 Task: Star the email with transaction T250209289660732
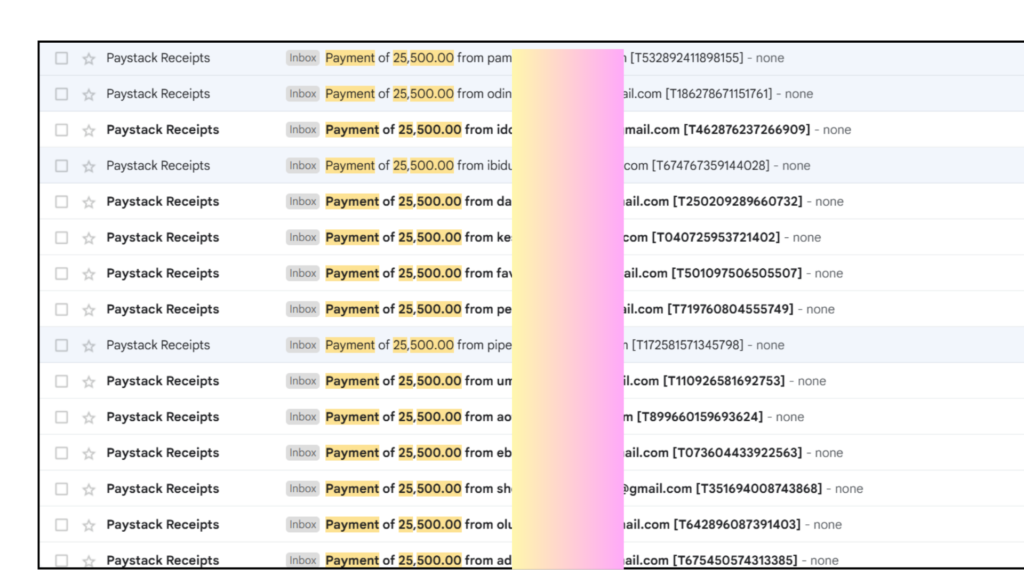pos(88,202)
